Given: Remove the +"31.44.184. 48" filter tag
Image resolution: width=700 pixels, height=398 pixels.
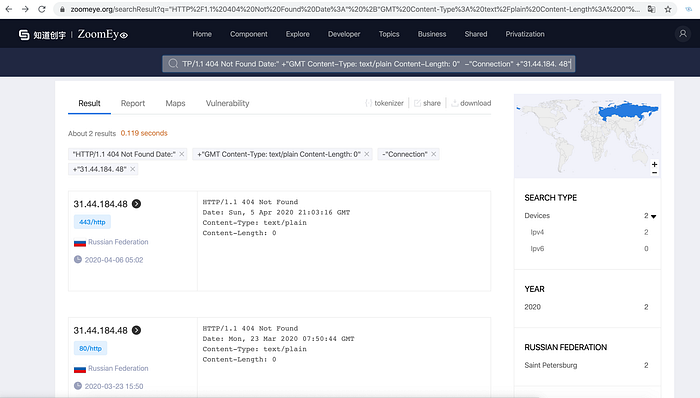Looking at the screenshot, I should 133,169.
